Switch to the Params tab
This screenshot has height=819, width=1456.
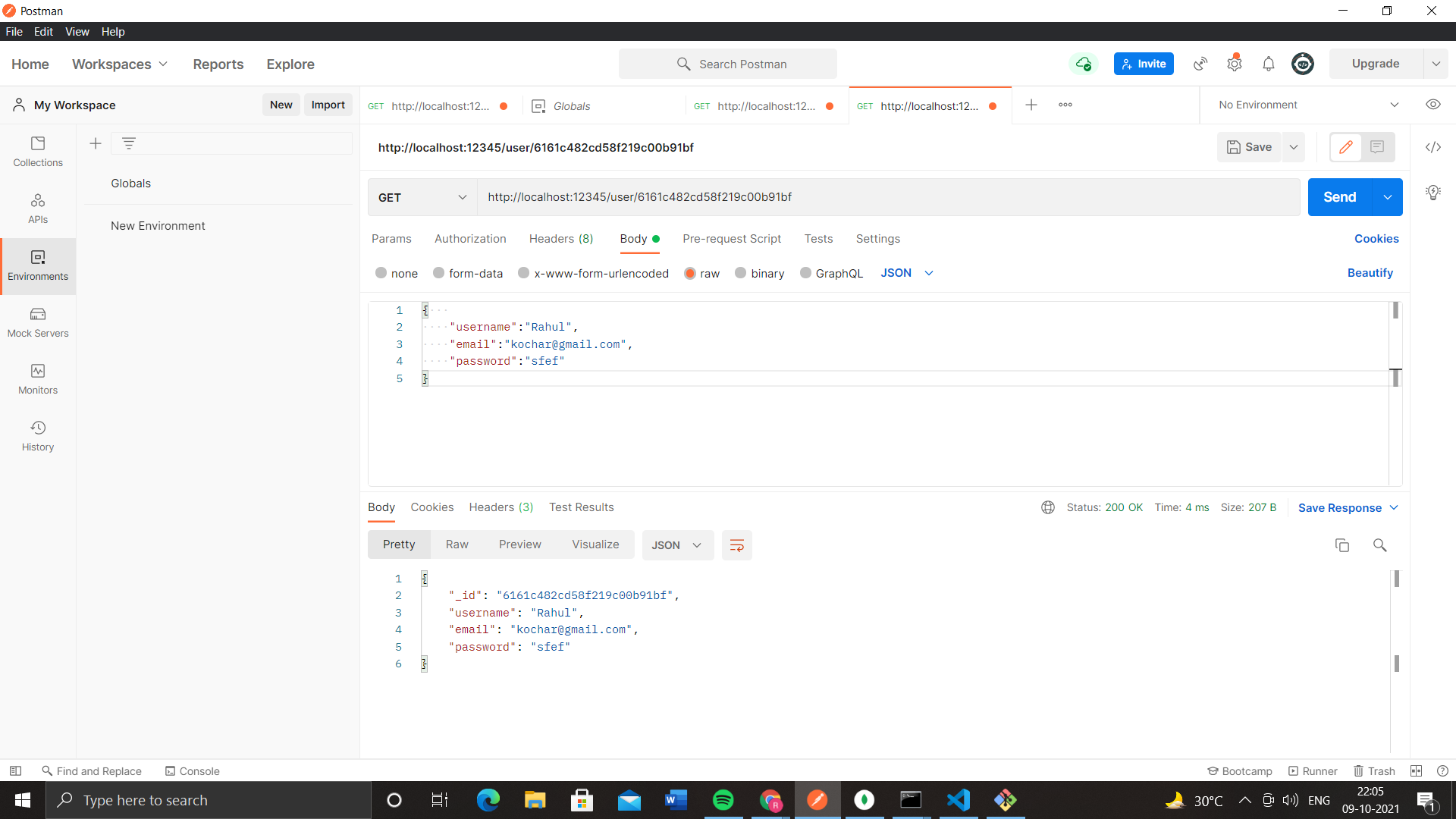[391, 239]
